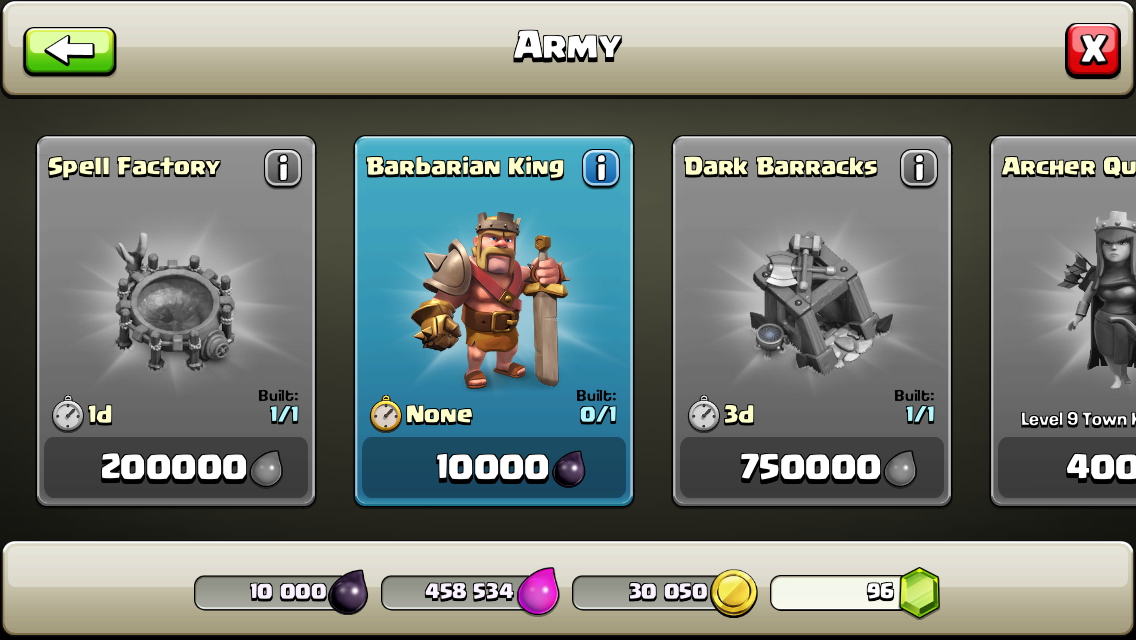Tap the pink elixir drop icon
1136x640 pixels.
tap(538, 591)
